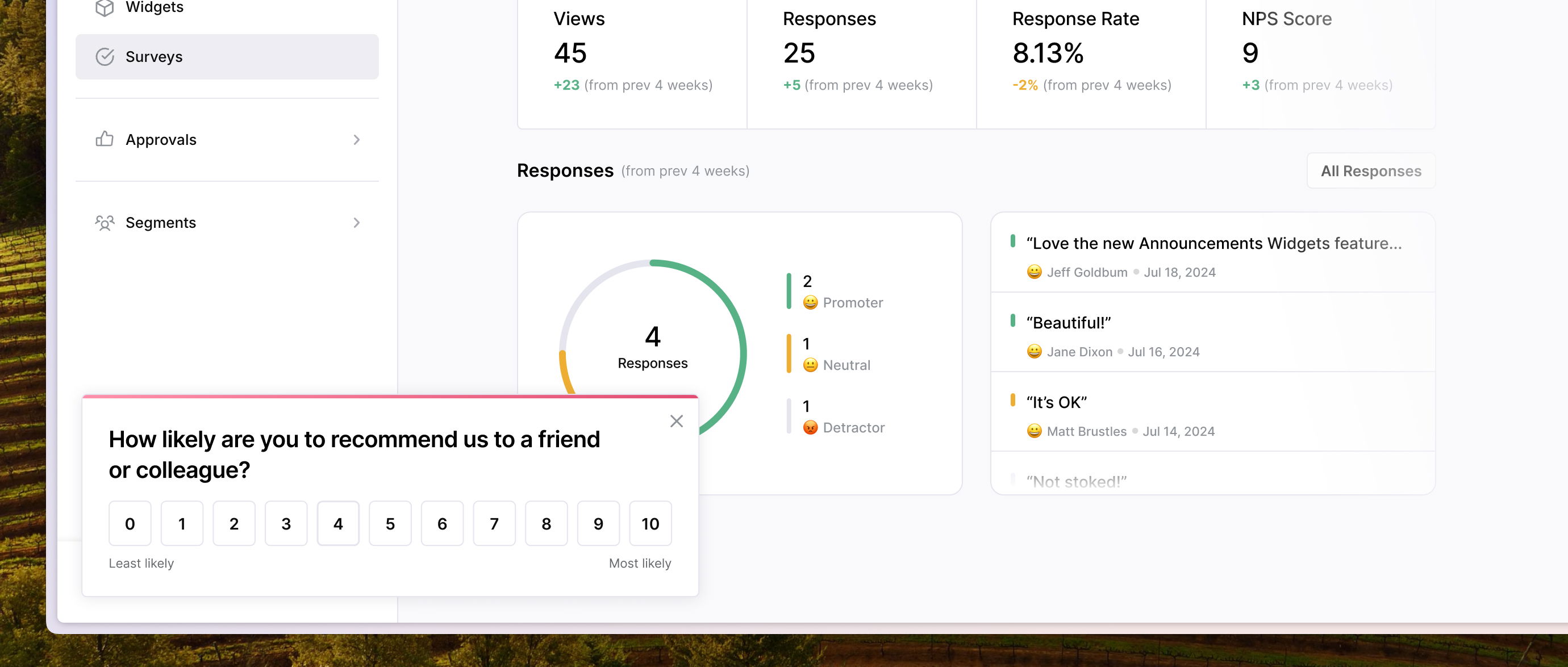This screenshot has width=1568, height=667.
Task: Click the emoji beside Jane Dixon
Action: pyautogui.click(x=1034, y=352)
